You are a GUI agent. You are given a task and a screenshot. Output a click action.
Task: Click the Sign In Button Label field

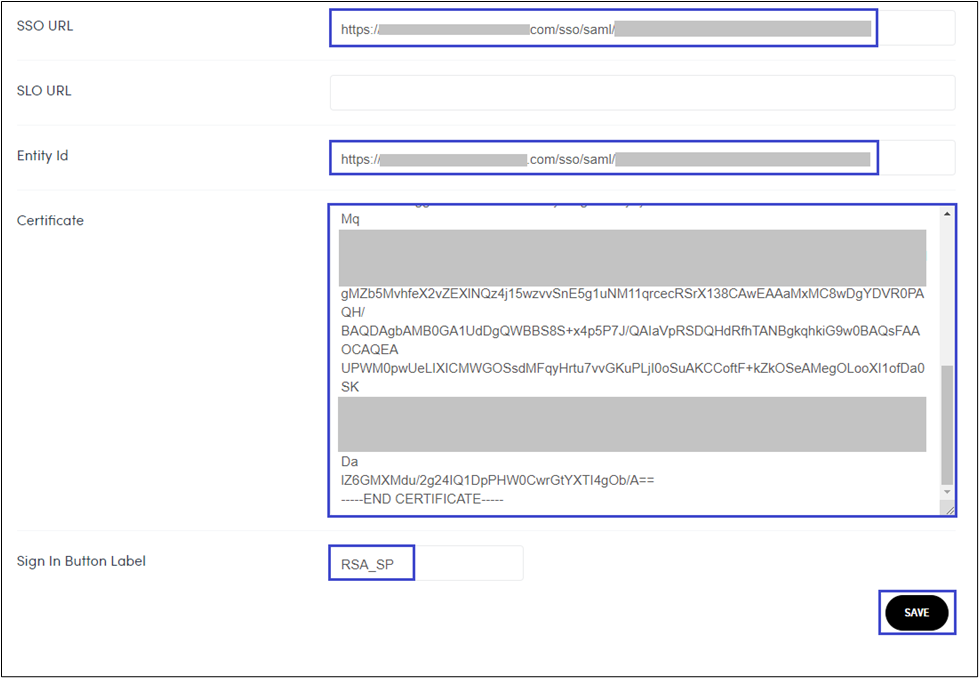420,562
